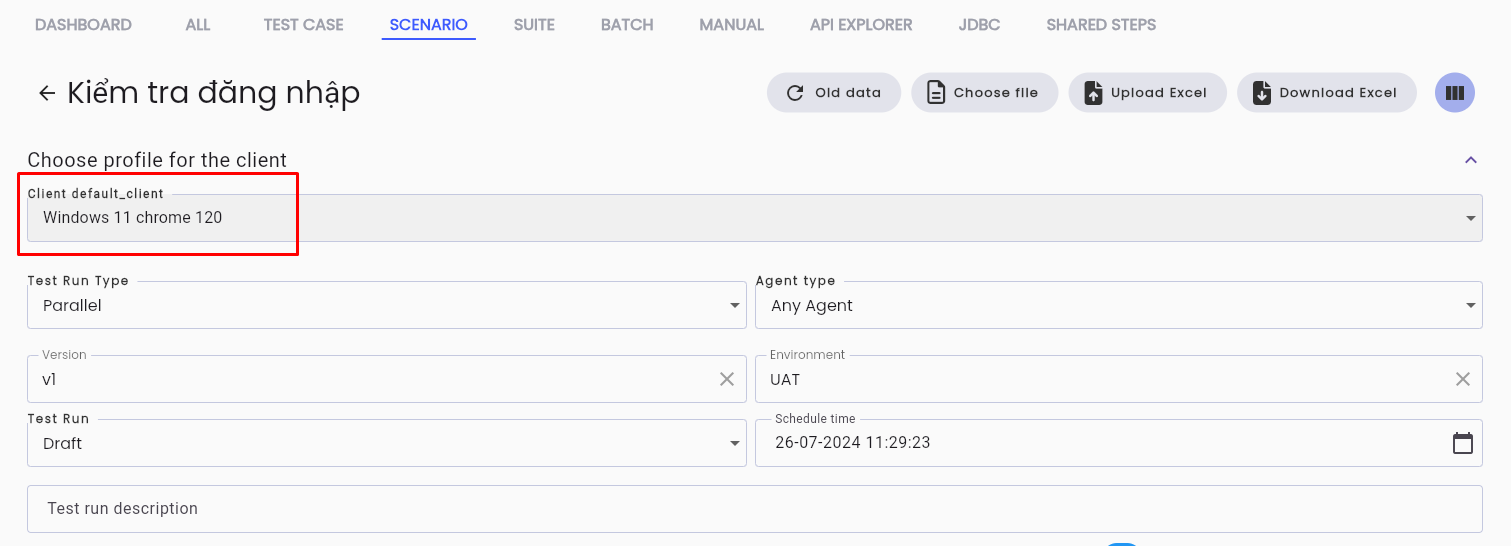Open the Test Run Draft dropdown

click(x=386, y=443)
